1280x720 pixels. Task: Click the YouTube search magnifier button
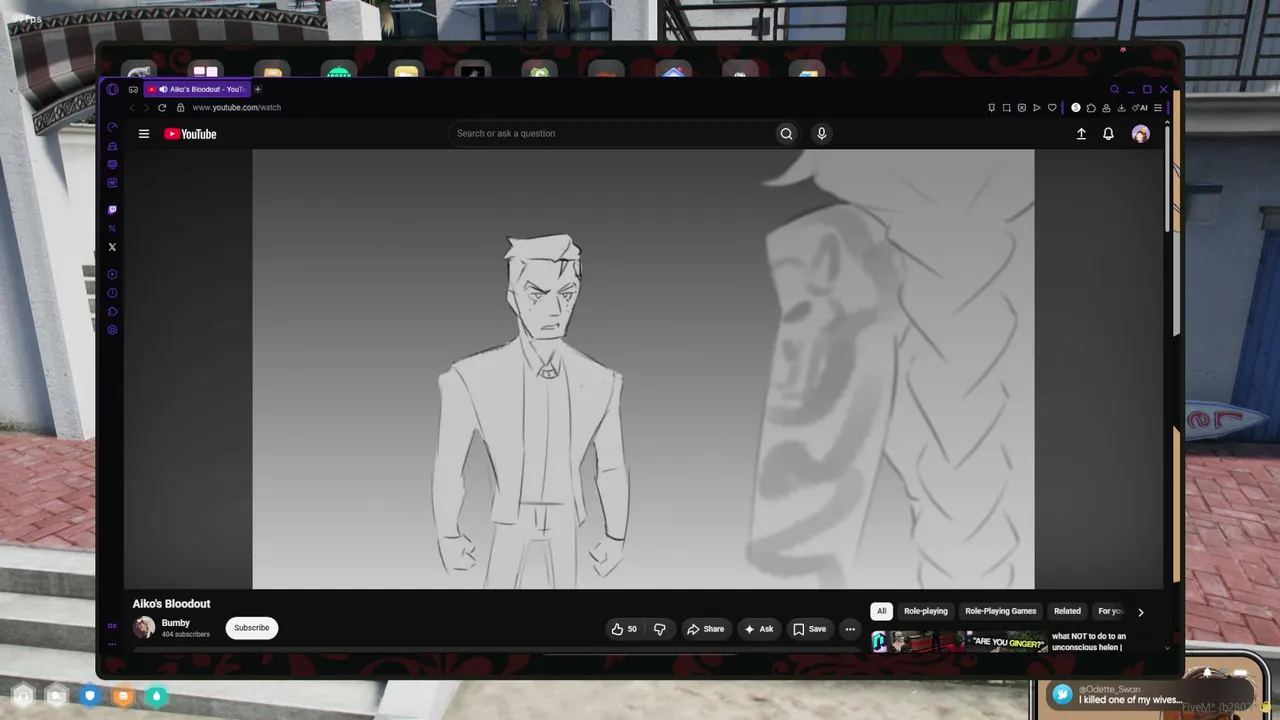tap(787, 134)
